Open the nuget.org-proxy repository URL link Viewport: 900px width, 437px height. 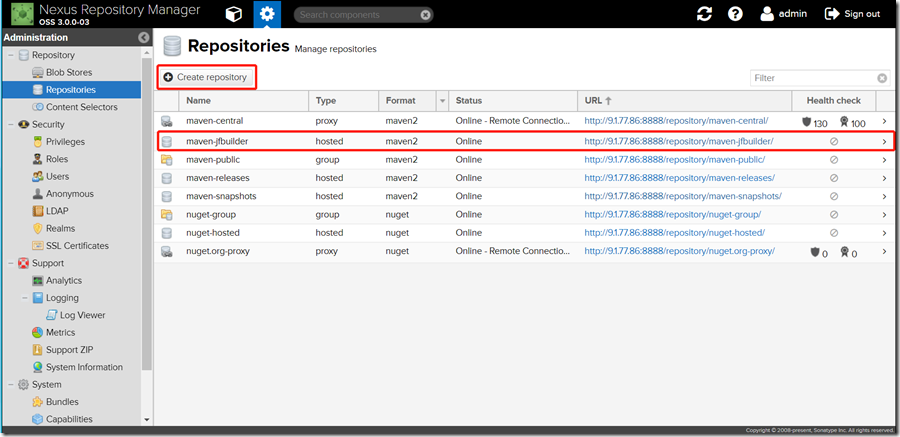tap(680, 251)
